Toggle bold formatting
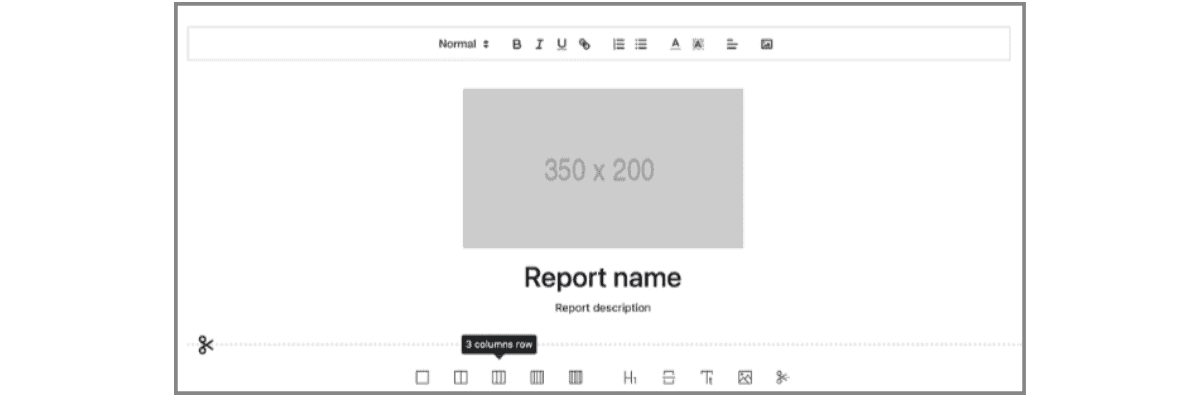This screenshot has height=398, width=1200. (517, 44)
